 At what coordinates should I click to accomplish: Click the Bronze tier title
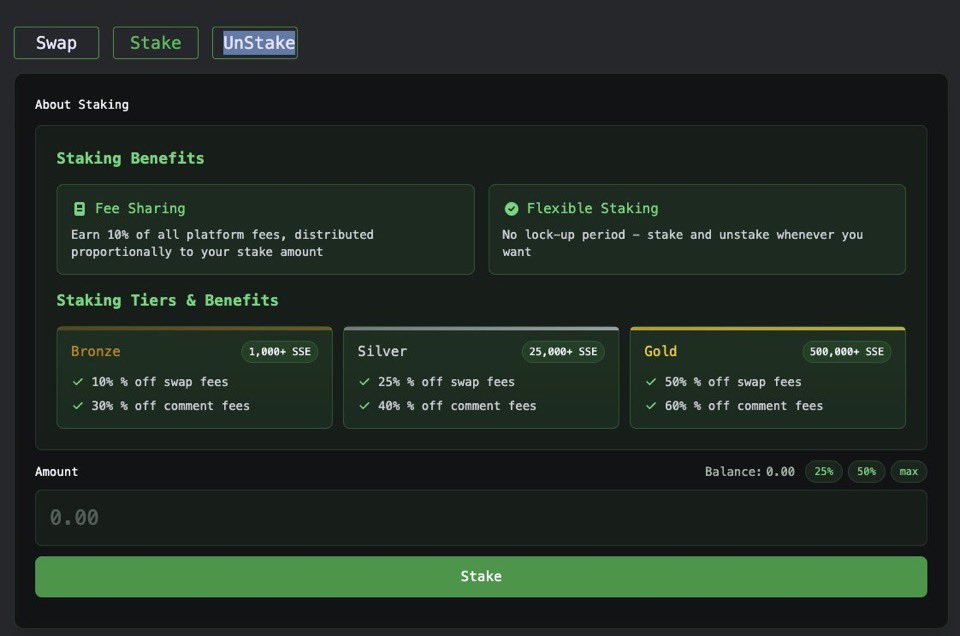pos(96,351)
